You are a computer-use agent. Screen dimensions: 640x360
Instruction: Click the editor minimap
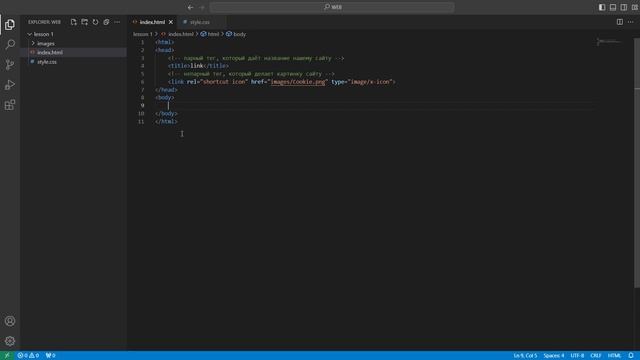(x=608, y=42)
